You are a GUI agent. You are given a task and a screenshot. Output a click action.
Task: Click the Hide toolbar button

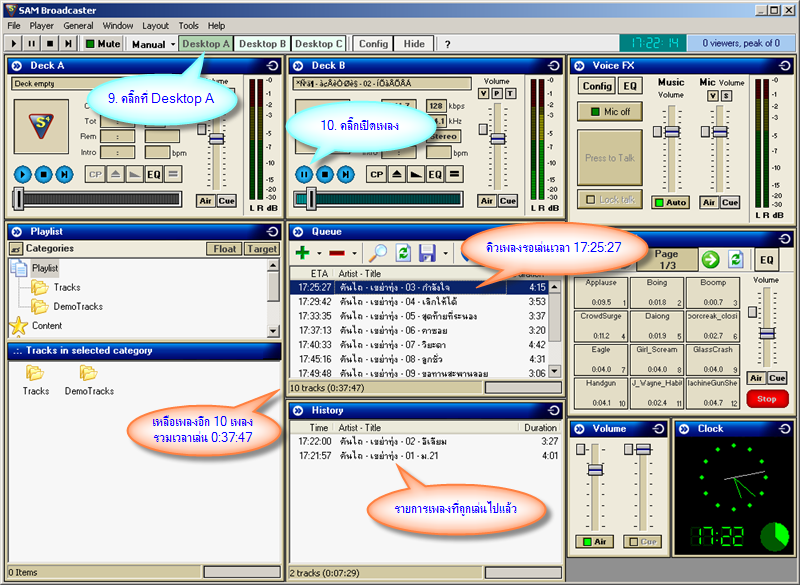point(414,44)
